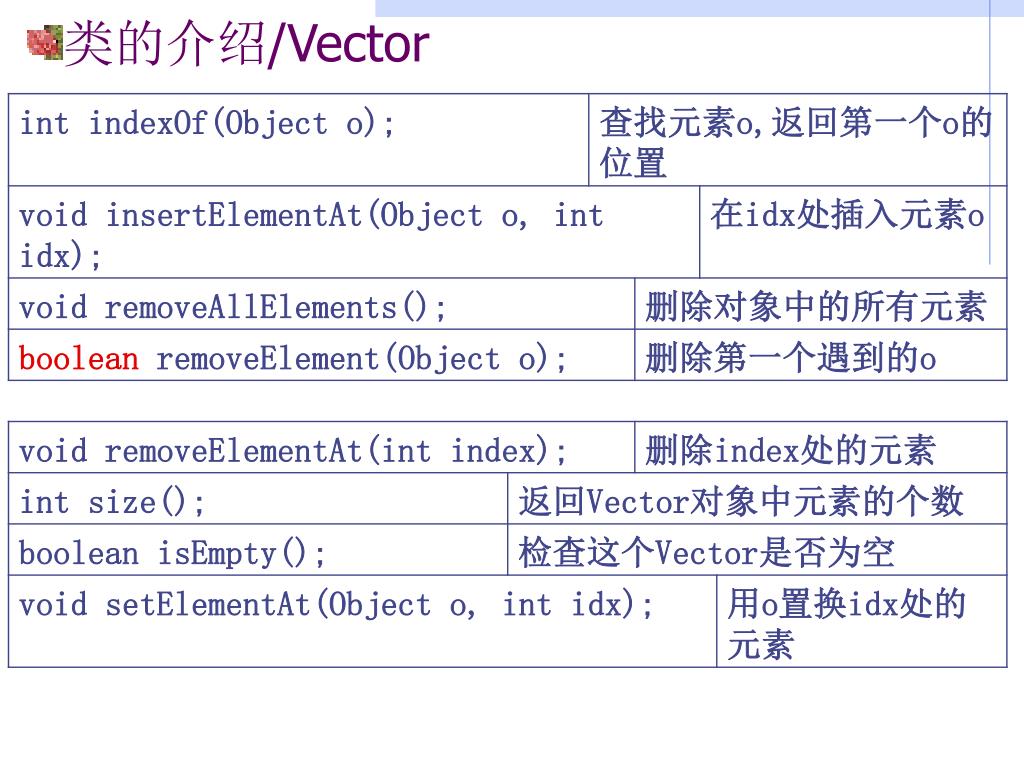Select void removeElementAt(int index) cell
This screenshot has width=1024, height=768.
pyautogui.click(x=321, y=447)
